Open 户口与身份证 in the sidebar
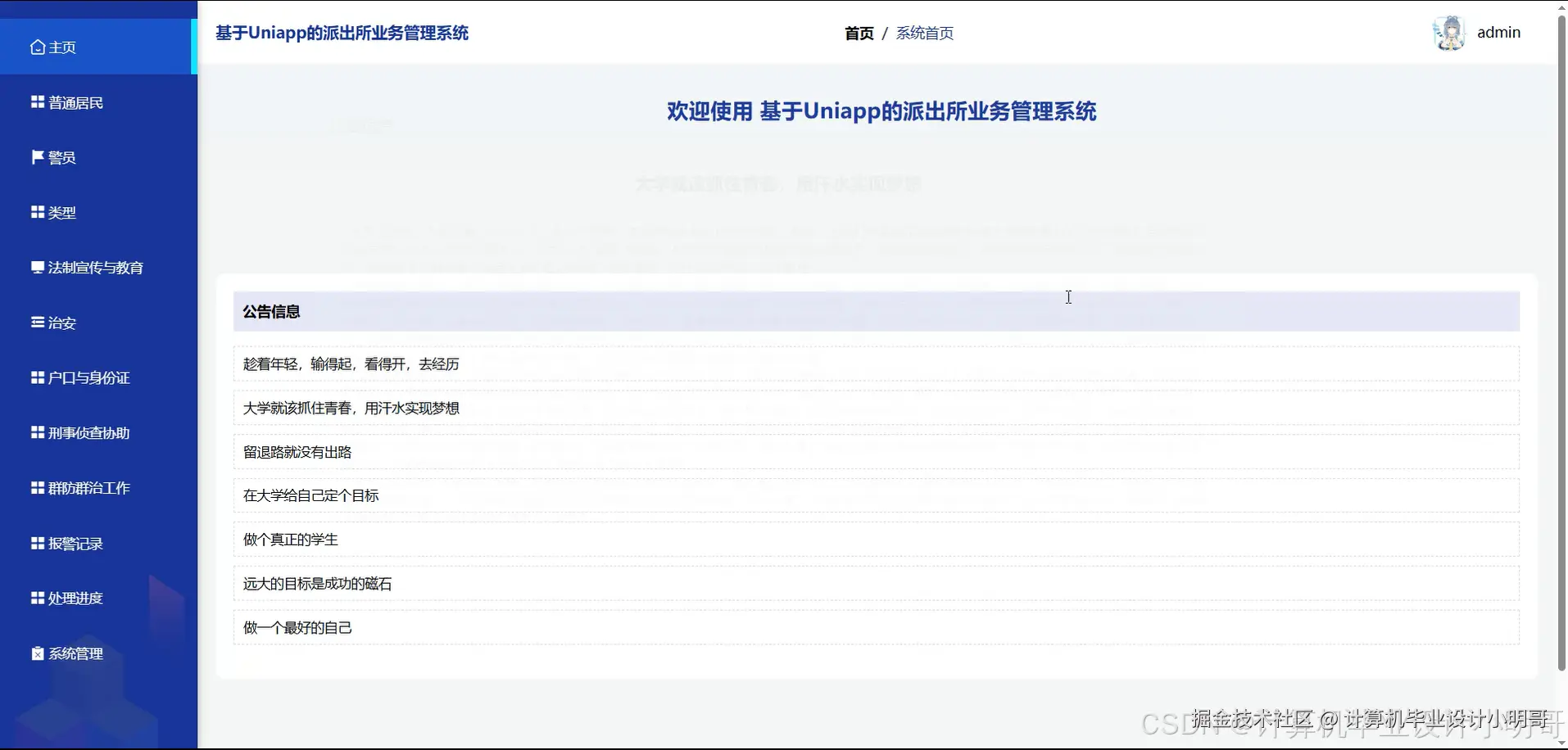 (98, 377)
